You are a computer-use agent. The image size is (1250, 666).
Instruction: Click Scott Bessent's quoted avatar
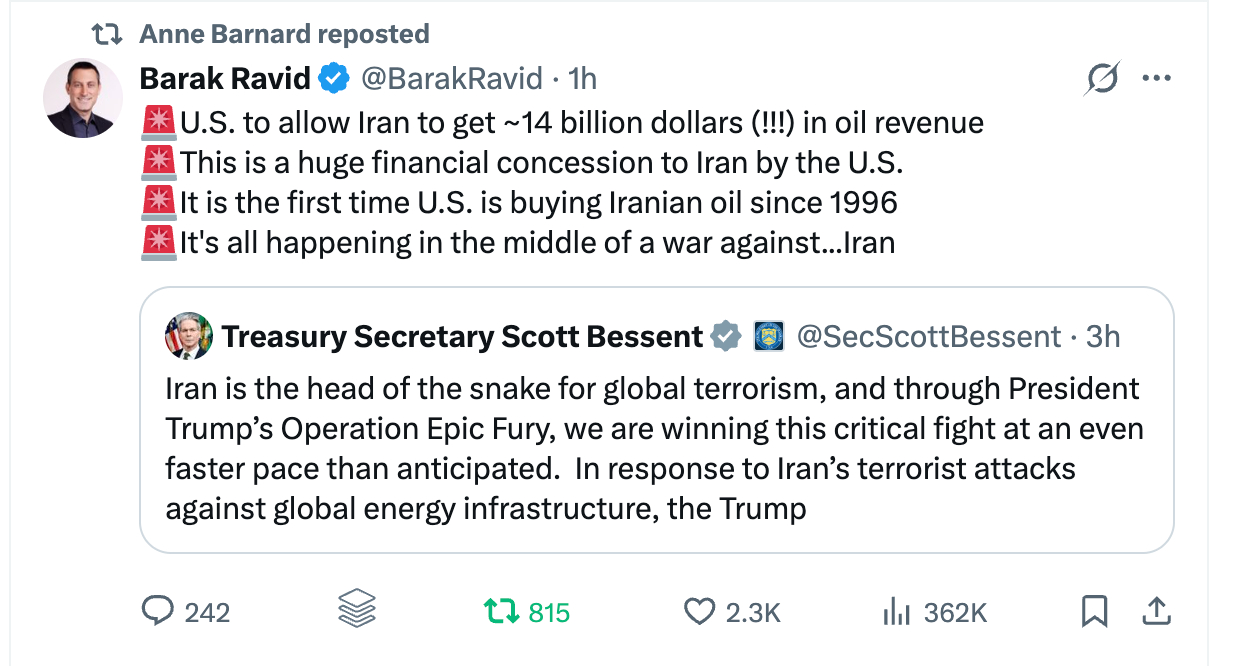click(188, 336)
